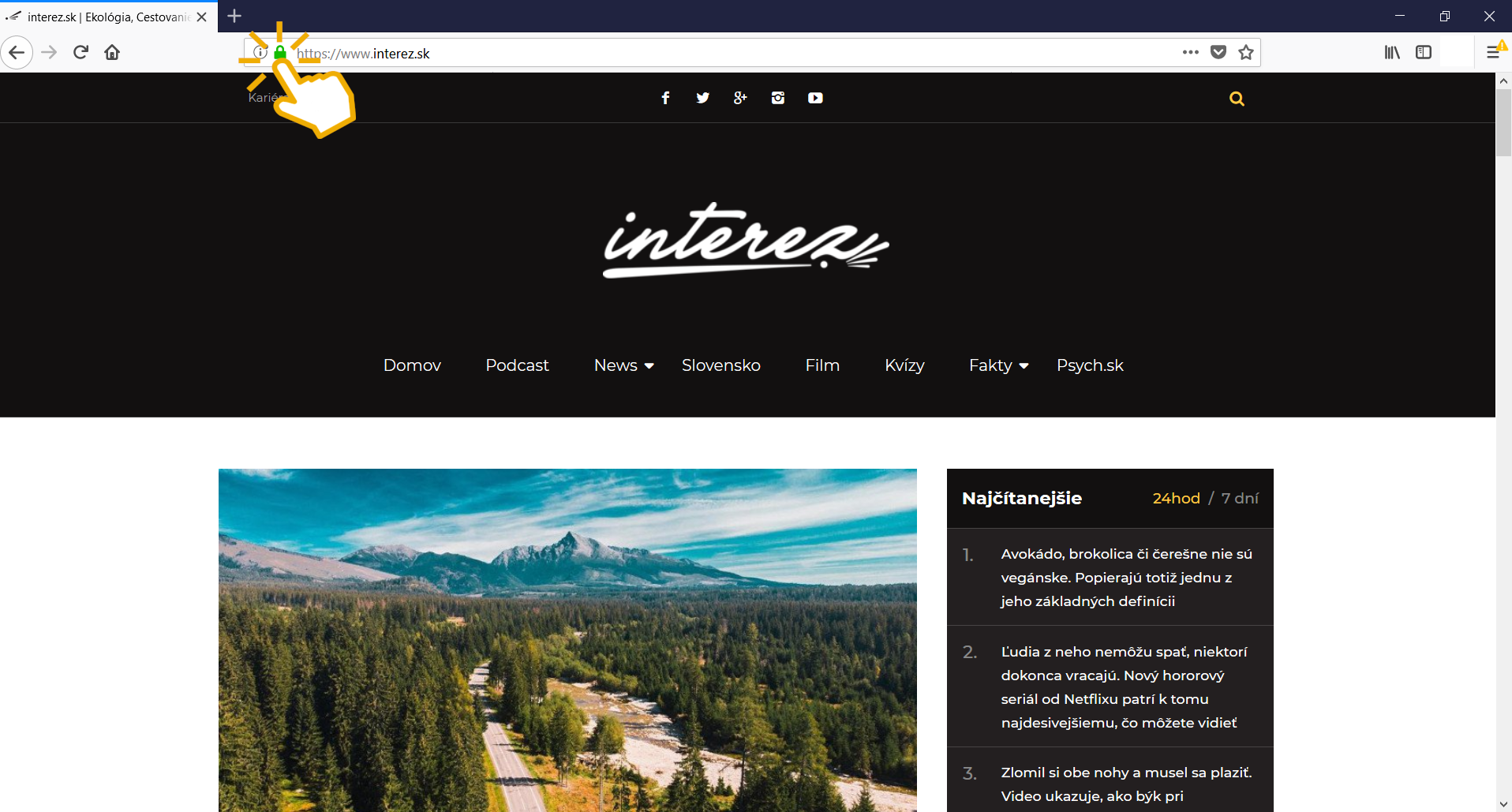
Task: Open the browser Library icon
Action: (x=1392, y=52)
